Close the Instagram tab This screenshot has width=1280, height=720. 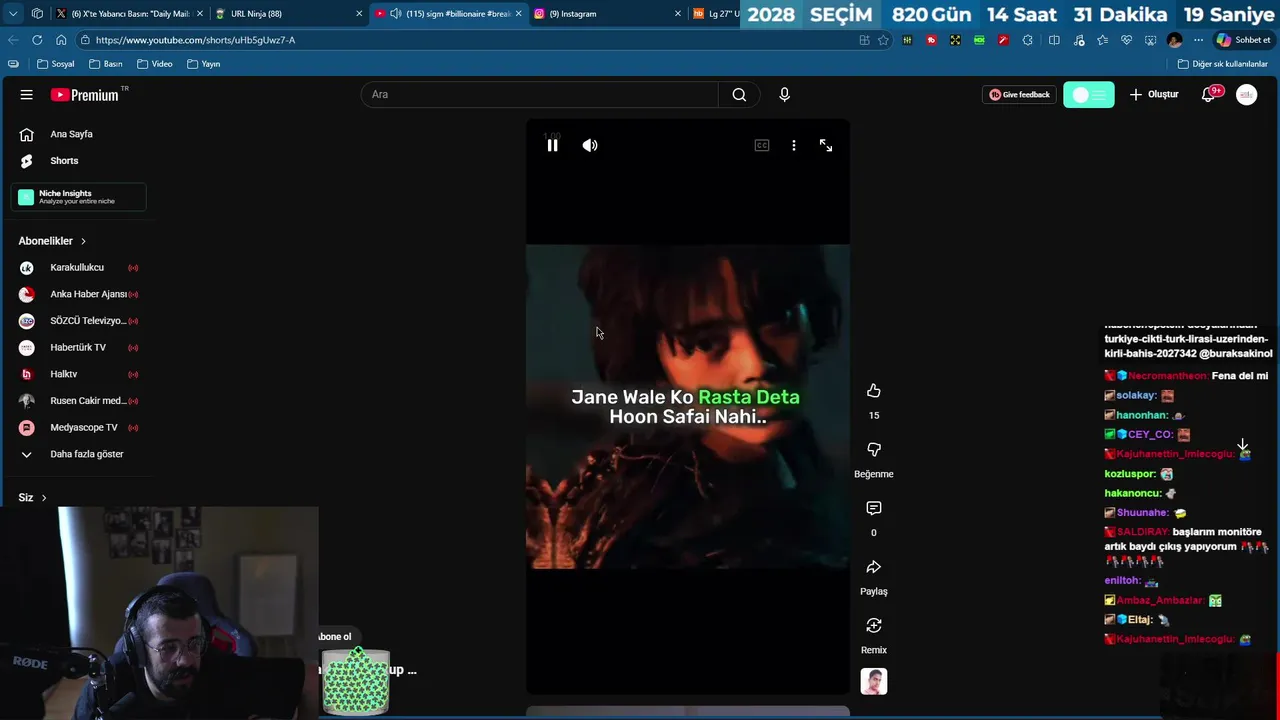point(678,14)
